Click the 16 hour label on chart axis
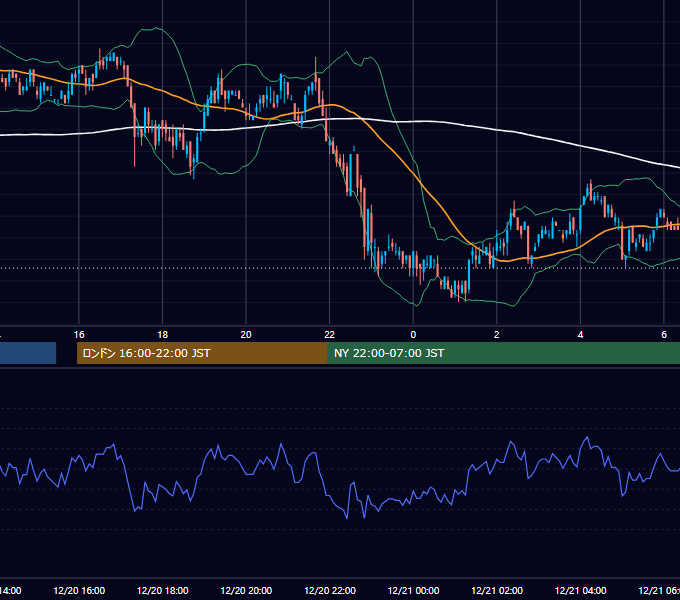Viewport: 680px width, 600px height. [x=79, y=335]
